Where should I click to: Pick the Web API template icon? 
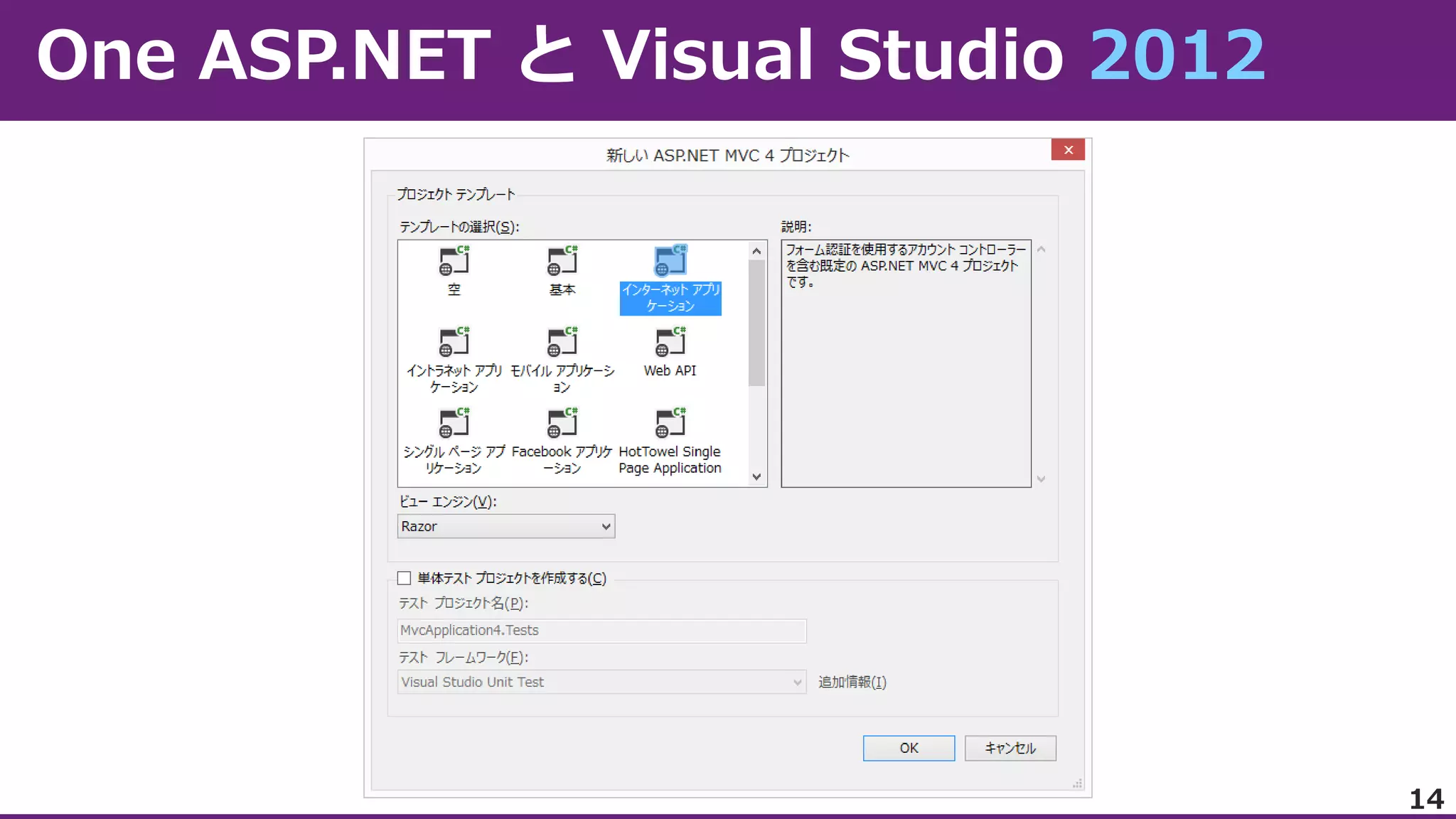click(670, 343)
